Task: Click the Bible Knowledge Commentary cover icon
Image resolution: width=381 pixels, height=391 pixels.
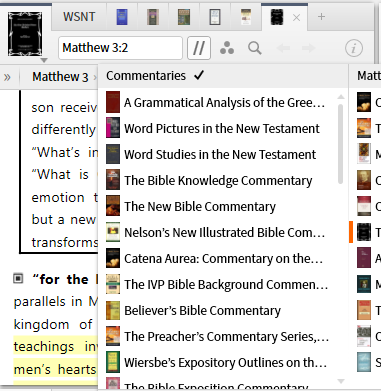Action: coord(113,180)
